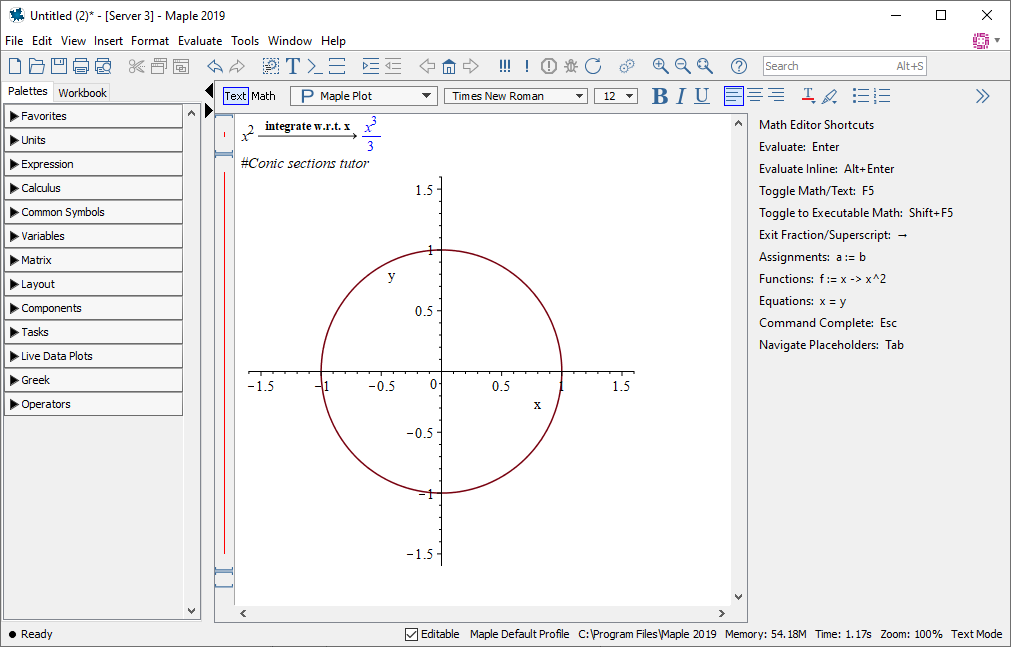Switch to the Workbook tab
Image resolution: width=1011 pixels, height=647 pixels.
[x=83, y=93]
